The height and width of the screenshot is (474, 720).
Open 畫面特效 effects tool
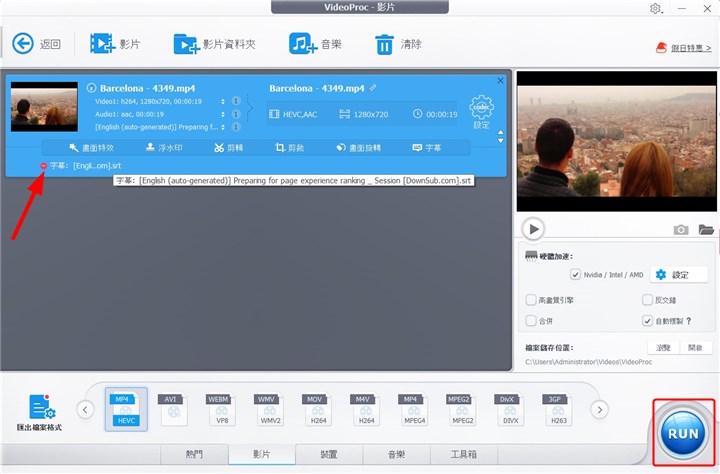[91, 147]
